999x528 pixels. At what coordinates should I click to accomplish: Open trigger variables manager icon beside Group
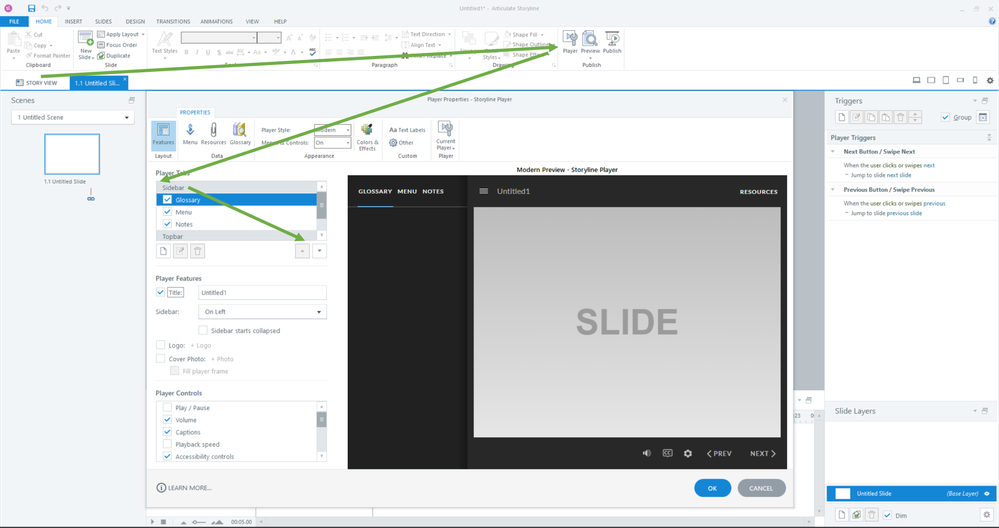point(983,117)
